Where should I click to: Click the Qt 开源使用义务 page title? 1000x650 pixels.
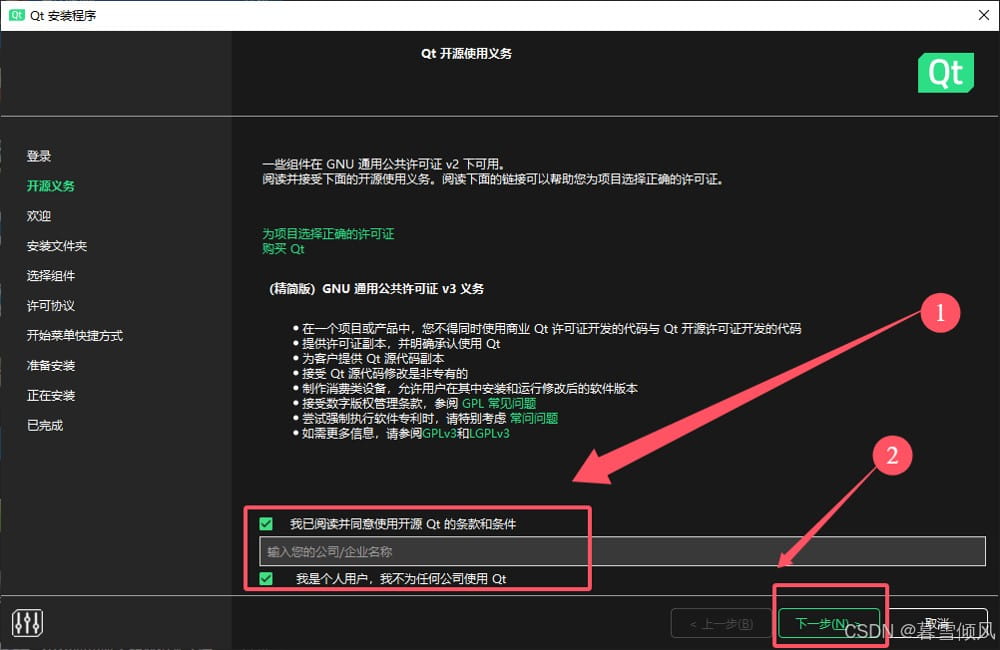pyautogui.click(x=466, y=54)
